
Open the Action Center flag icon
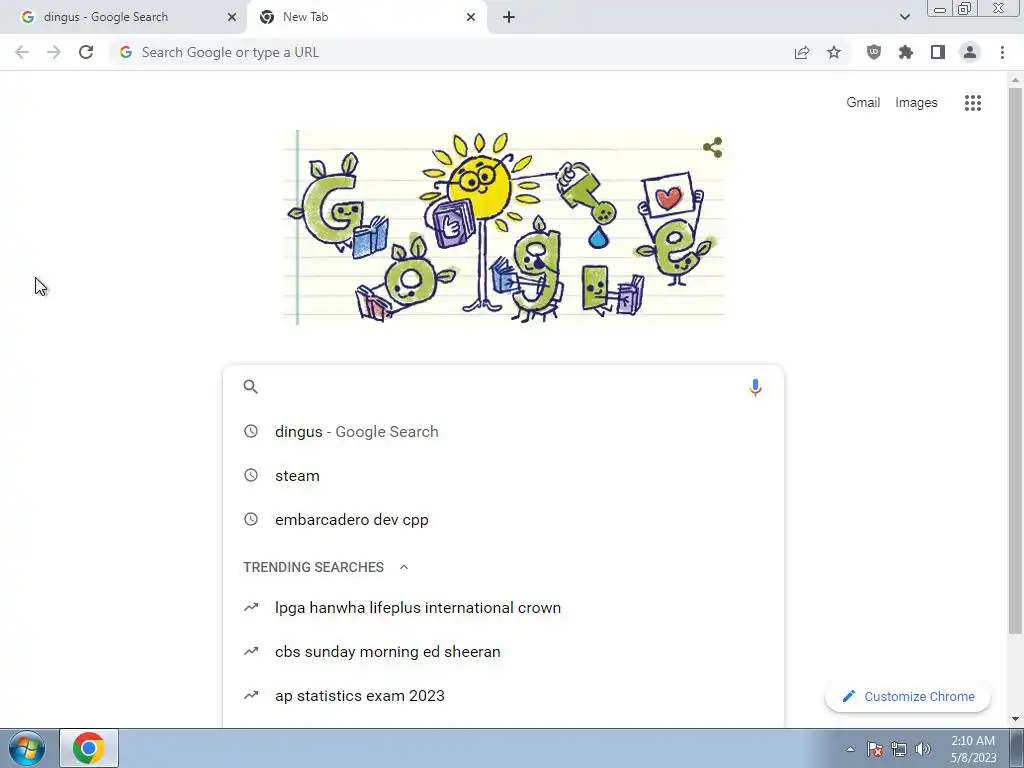click(875, 749)
